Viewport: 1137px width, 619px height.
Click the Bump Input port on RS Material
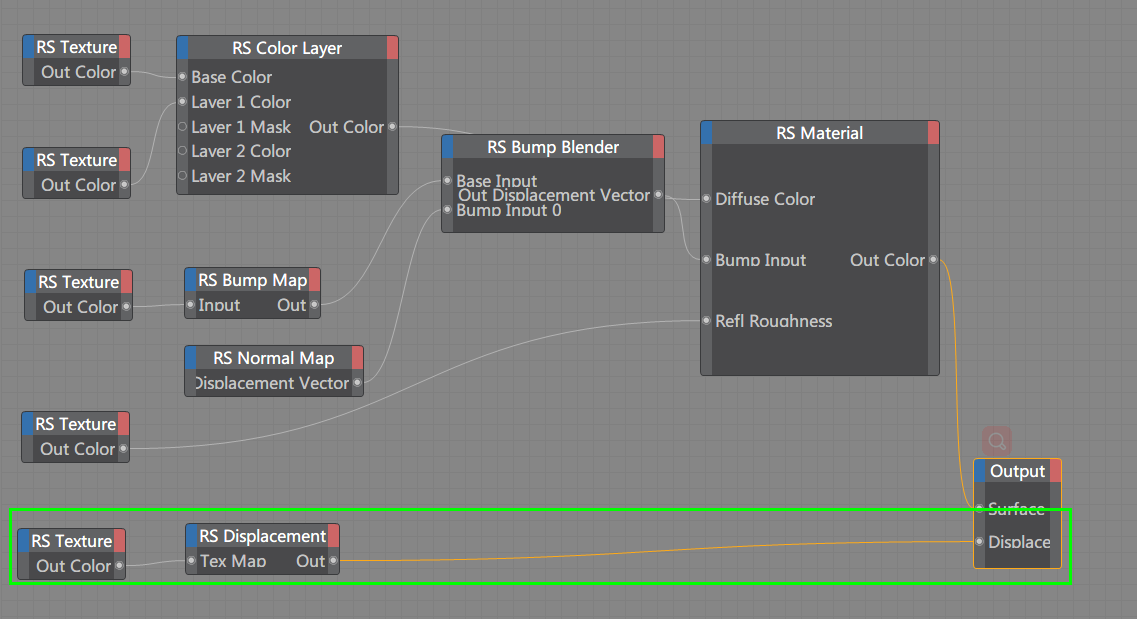tap(707, 260)
